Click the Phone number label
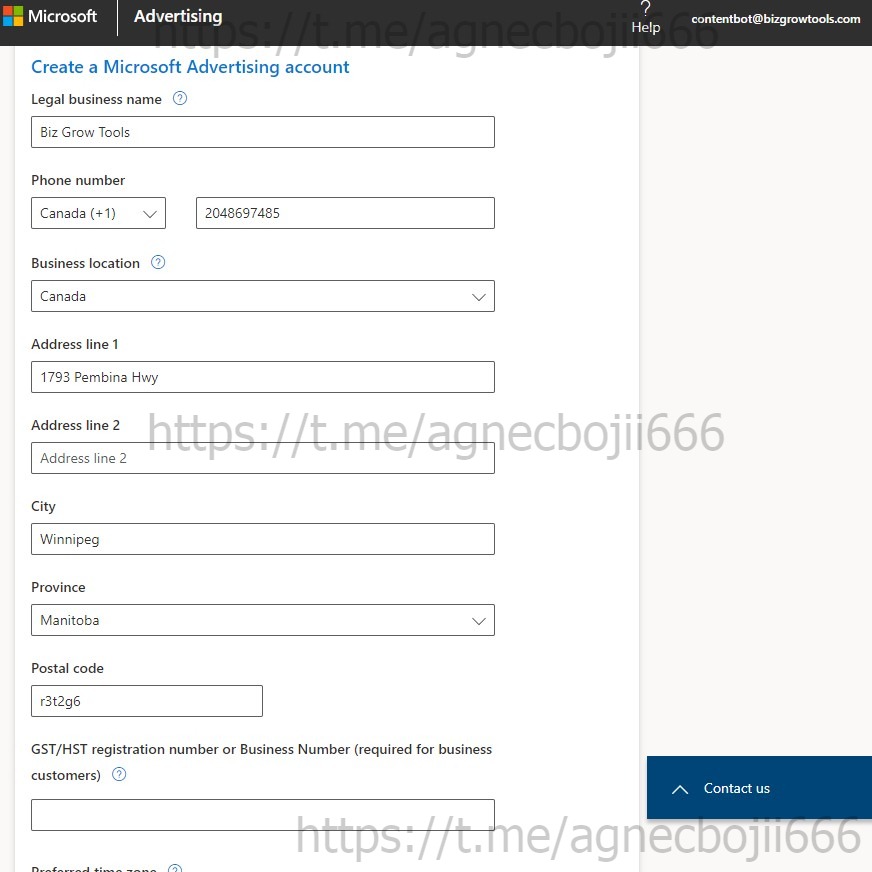Viewport: 872px width, 872px height. tap(78, 180)
